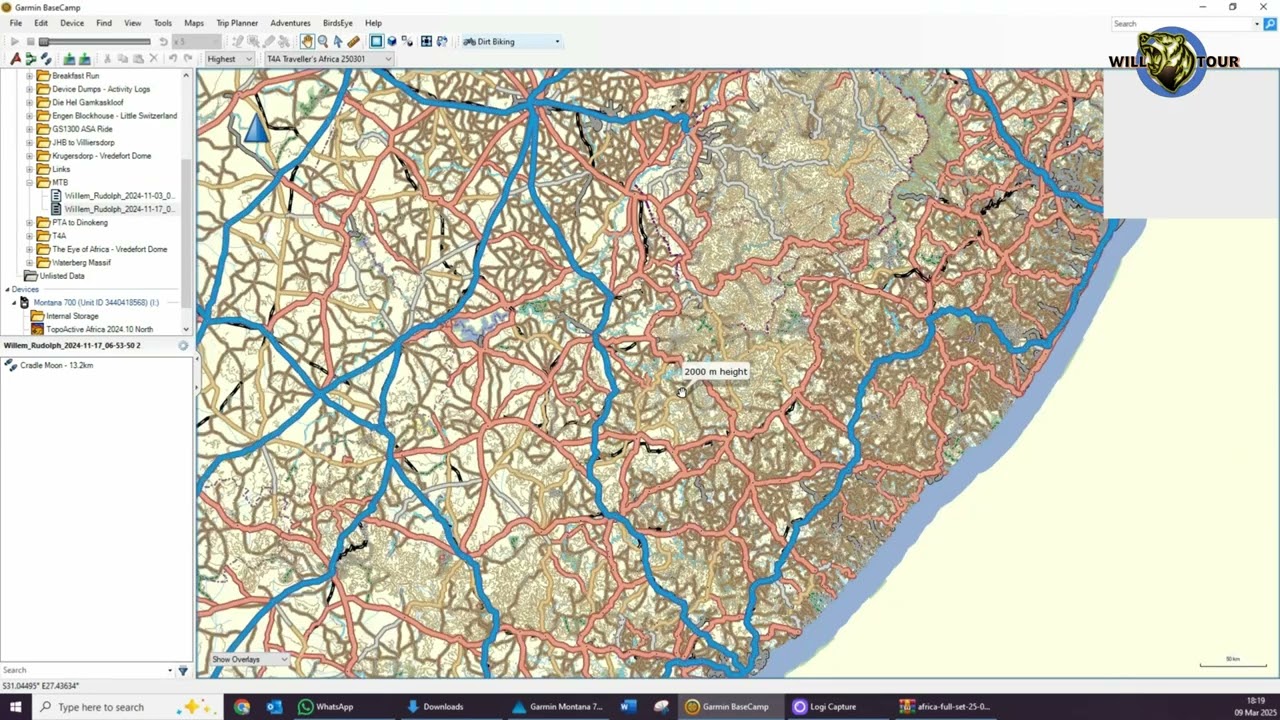Open WhatsApp from the taskbar
The width and height of the screenshot is (1280, 720).
pyautogui.click(x=326, y=707)
